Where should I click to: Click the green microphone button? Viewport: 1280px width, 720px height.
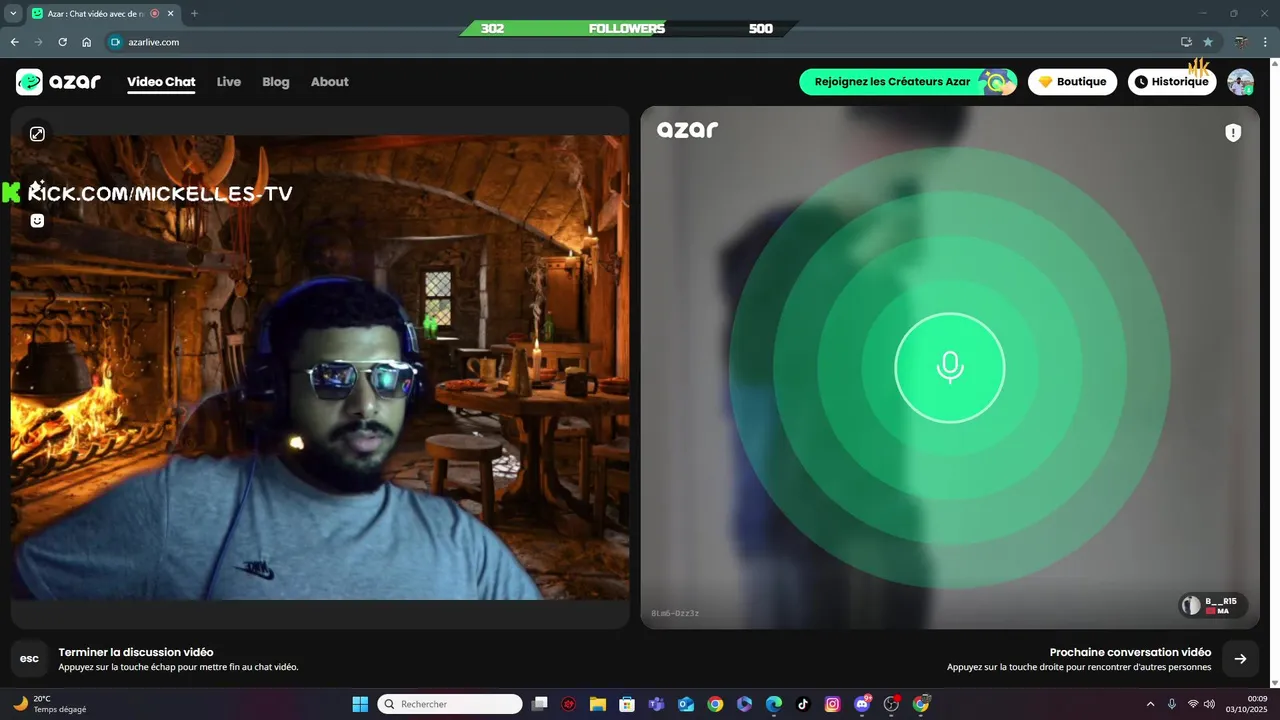949,367
